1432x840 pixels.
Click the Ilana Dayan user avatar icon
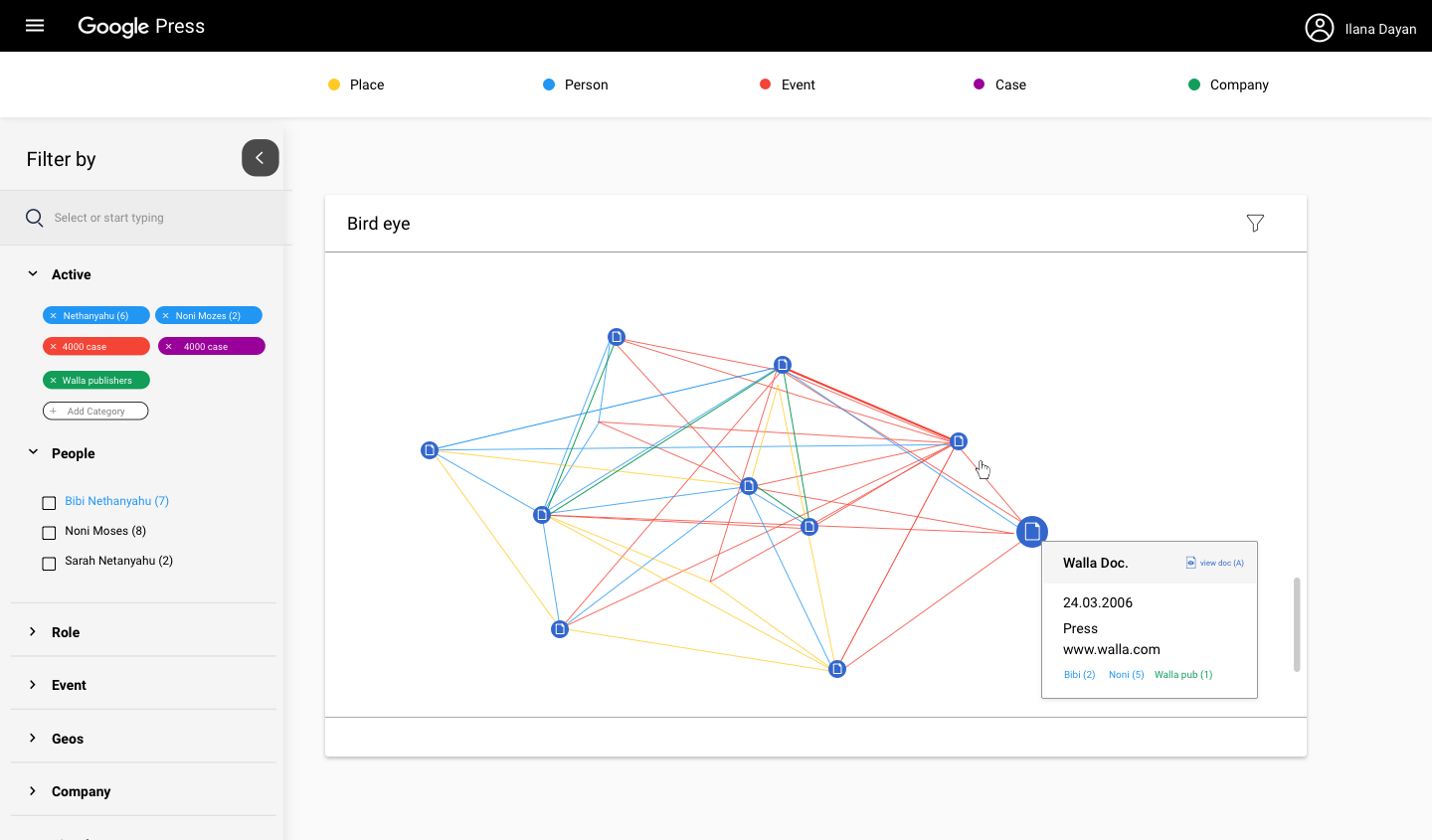pyautogui.click(x=1319, y=28)
